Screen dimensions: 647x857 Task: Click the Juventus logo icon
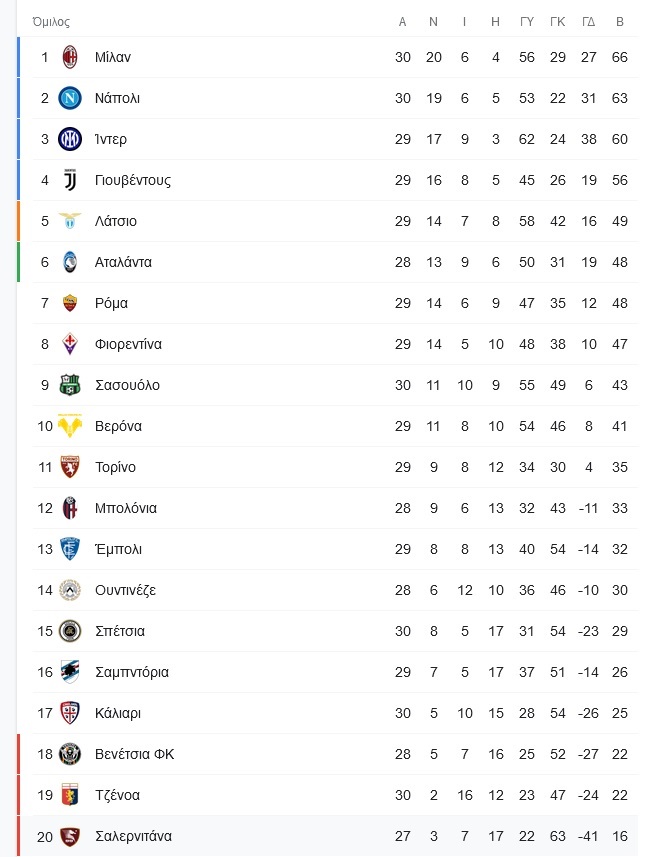click(70, 180)
